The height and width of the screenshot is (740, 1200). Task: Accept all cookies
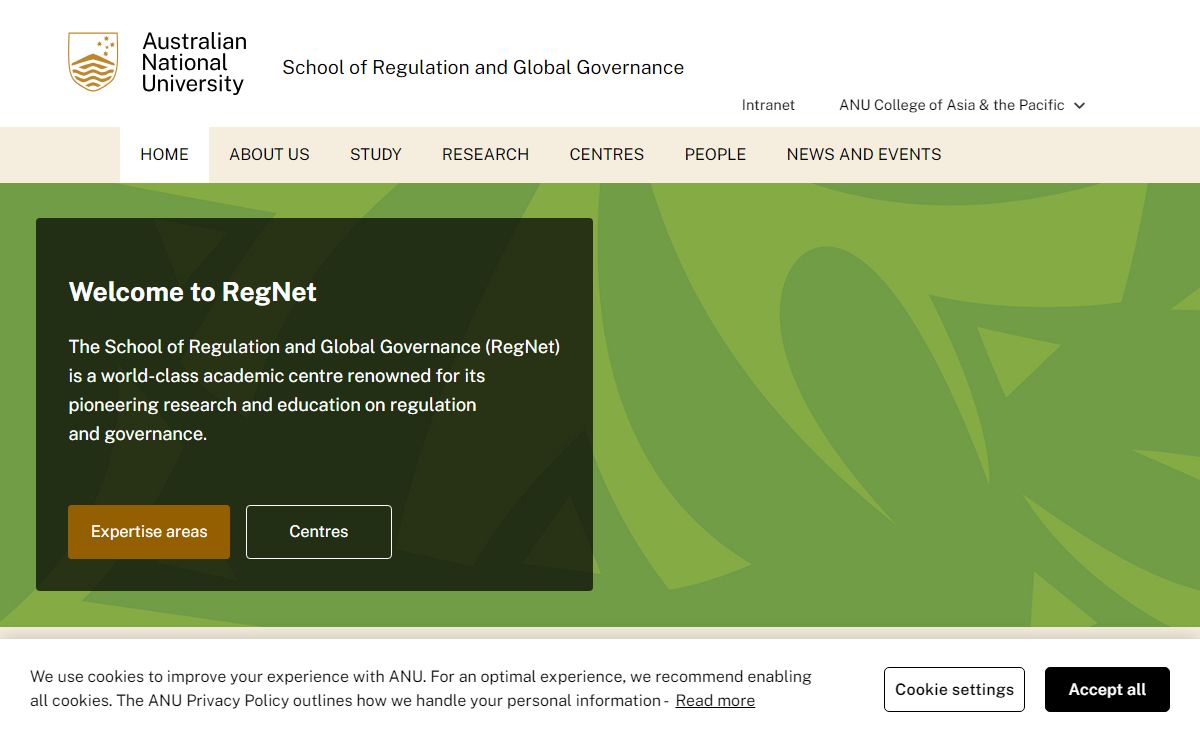1107,690
